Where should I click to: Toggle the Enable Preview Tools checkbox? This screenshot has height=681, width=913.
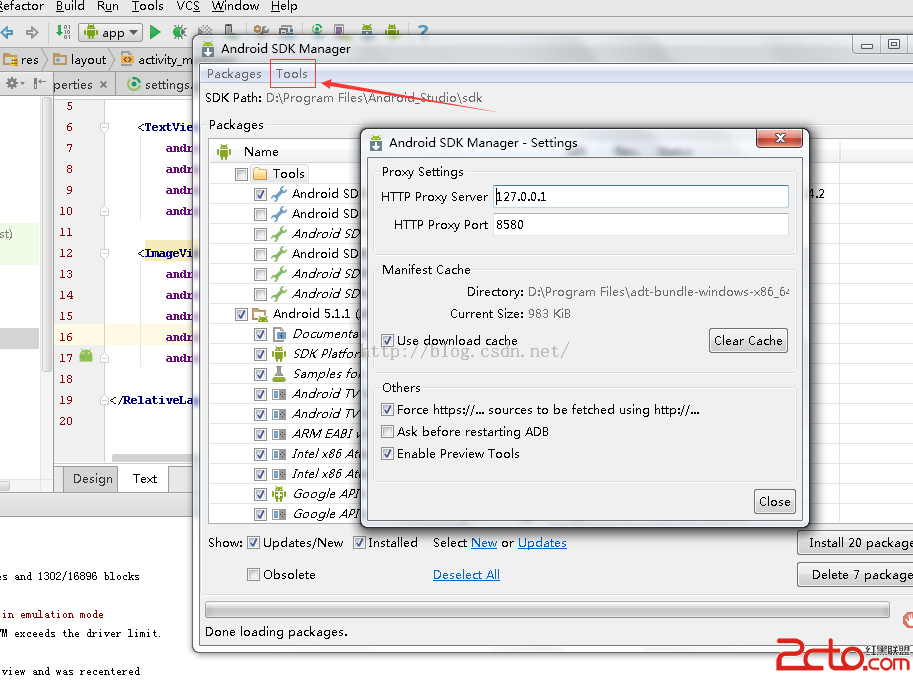(x=388, y=454)
